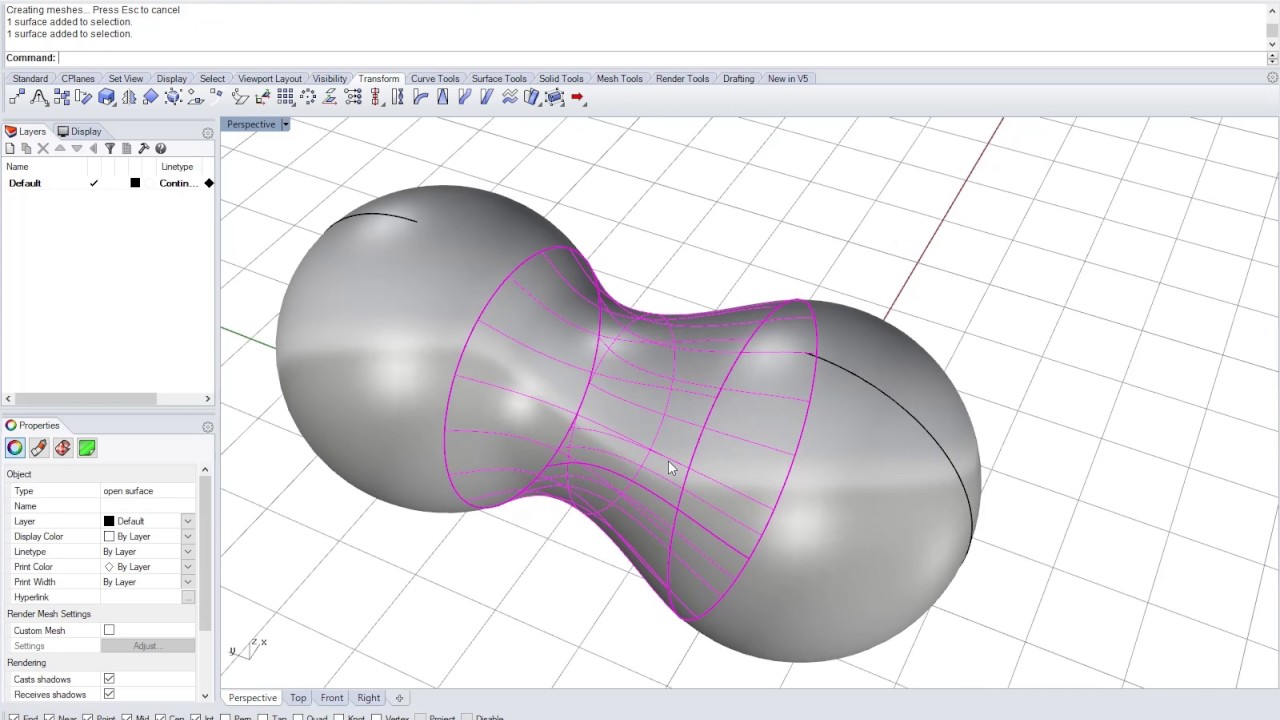Image resolution: width=1280 pixels, height=720 pixels.
Task: Select the Smooth wavy lines icon
Action: click(x=510, y=97)
